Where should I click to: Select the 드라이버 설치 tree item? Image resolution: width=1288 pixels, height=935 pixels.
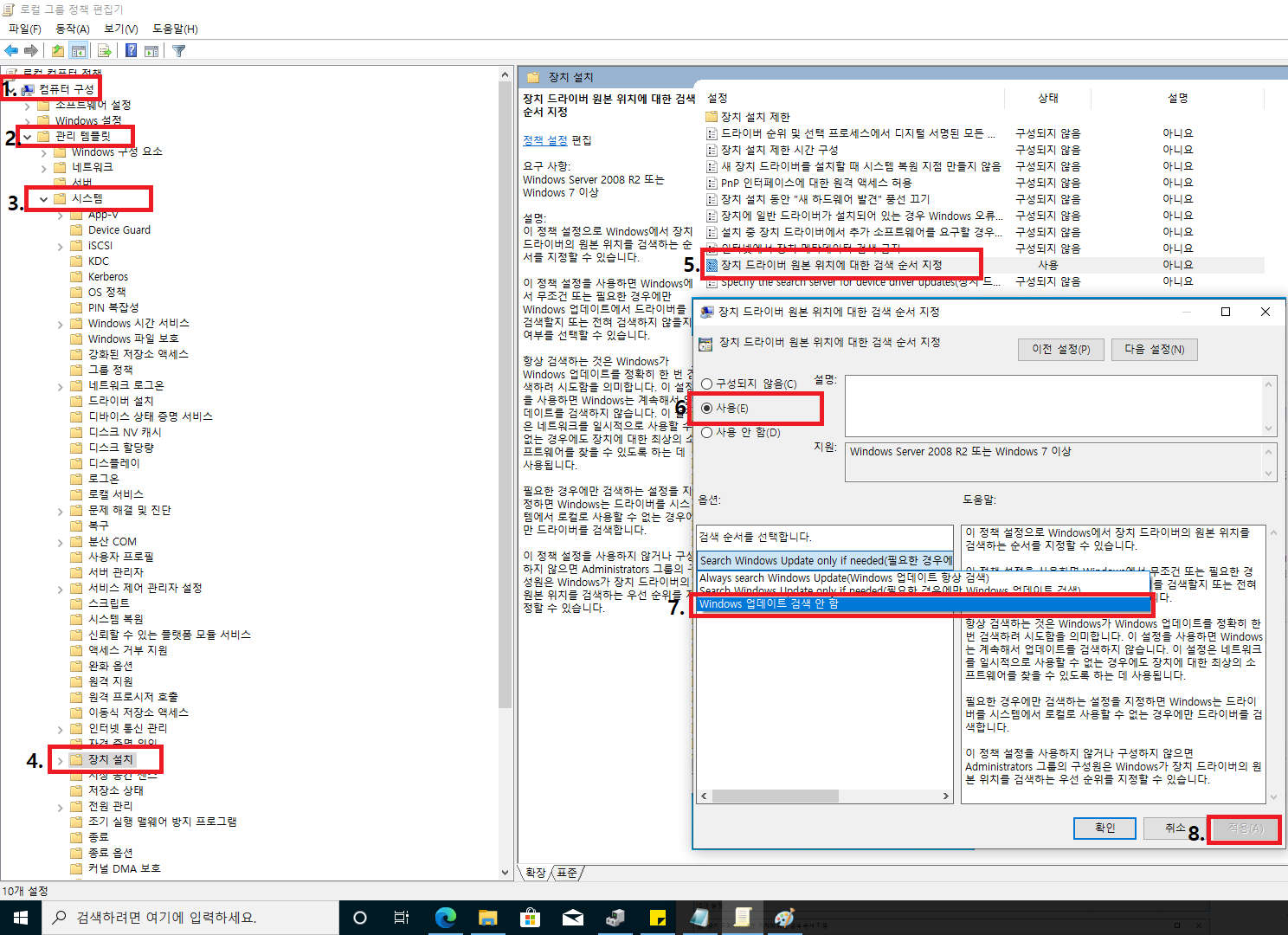[120, 401]
